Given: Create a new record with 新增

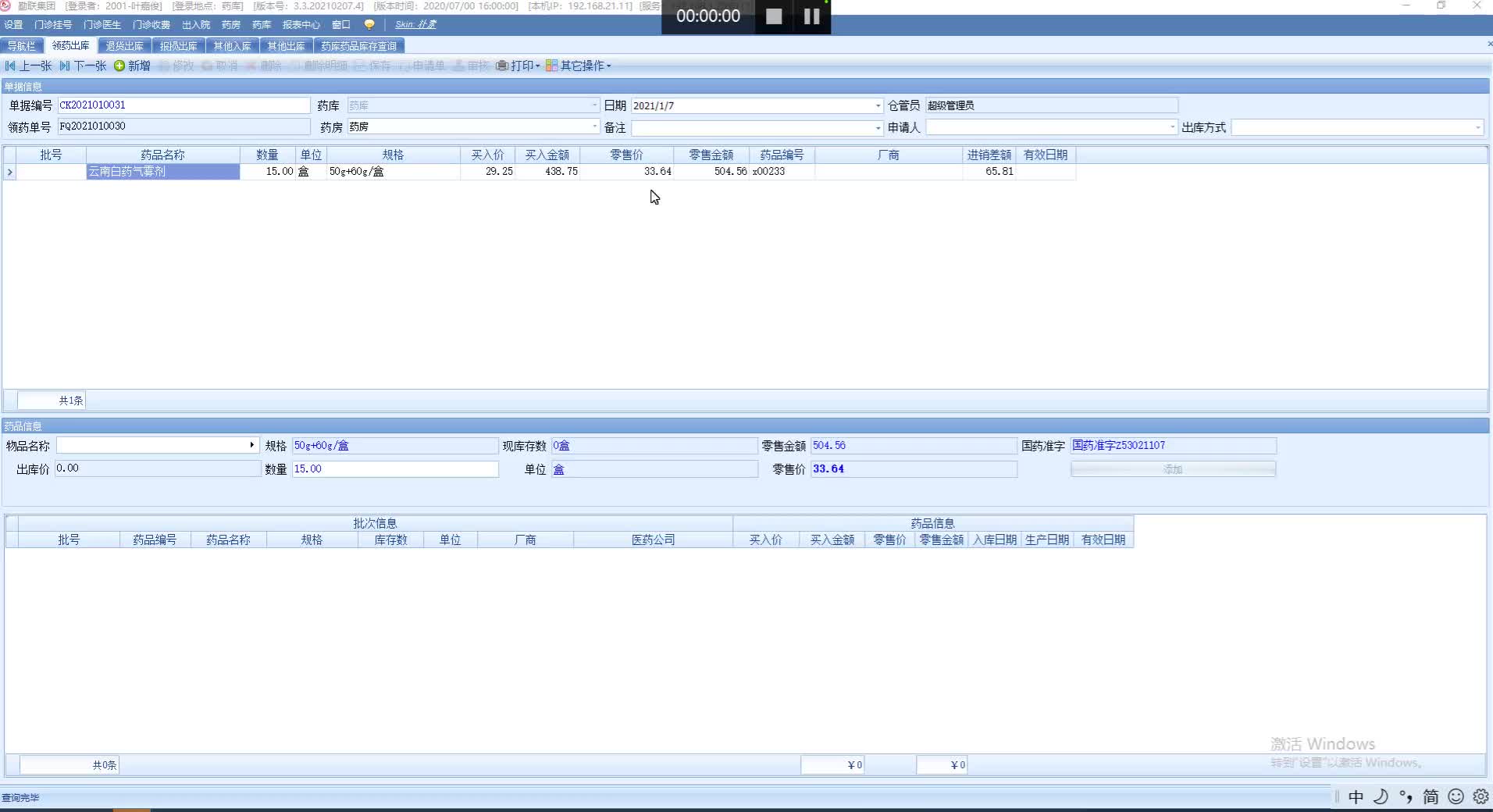Looking at the screenshot, I should tap(132, 66).
